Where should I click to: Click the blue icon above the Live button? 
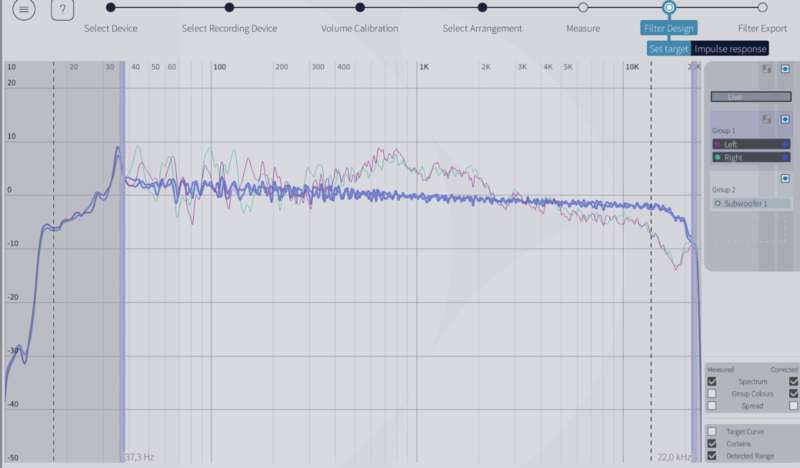coord(786,69)
